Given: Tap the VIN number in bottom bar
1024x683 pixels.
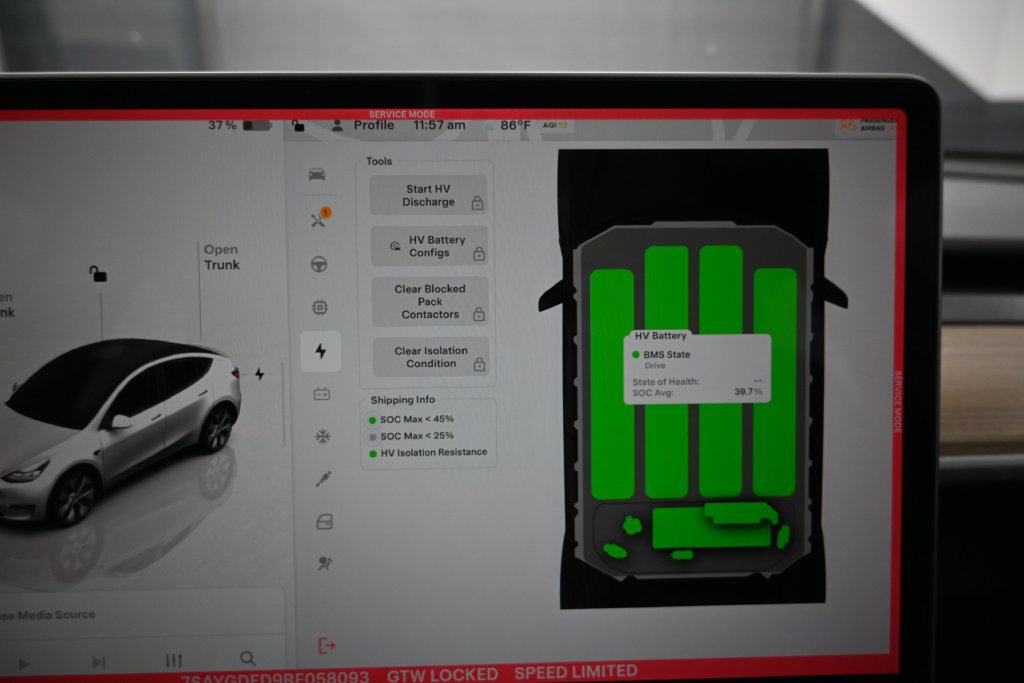Looking at the screenshot, I should (x=274, y=676).
